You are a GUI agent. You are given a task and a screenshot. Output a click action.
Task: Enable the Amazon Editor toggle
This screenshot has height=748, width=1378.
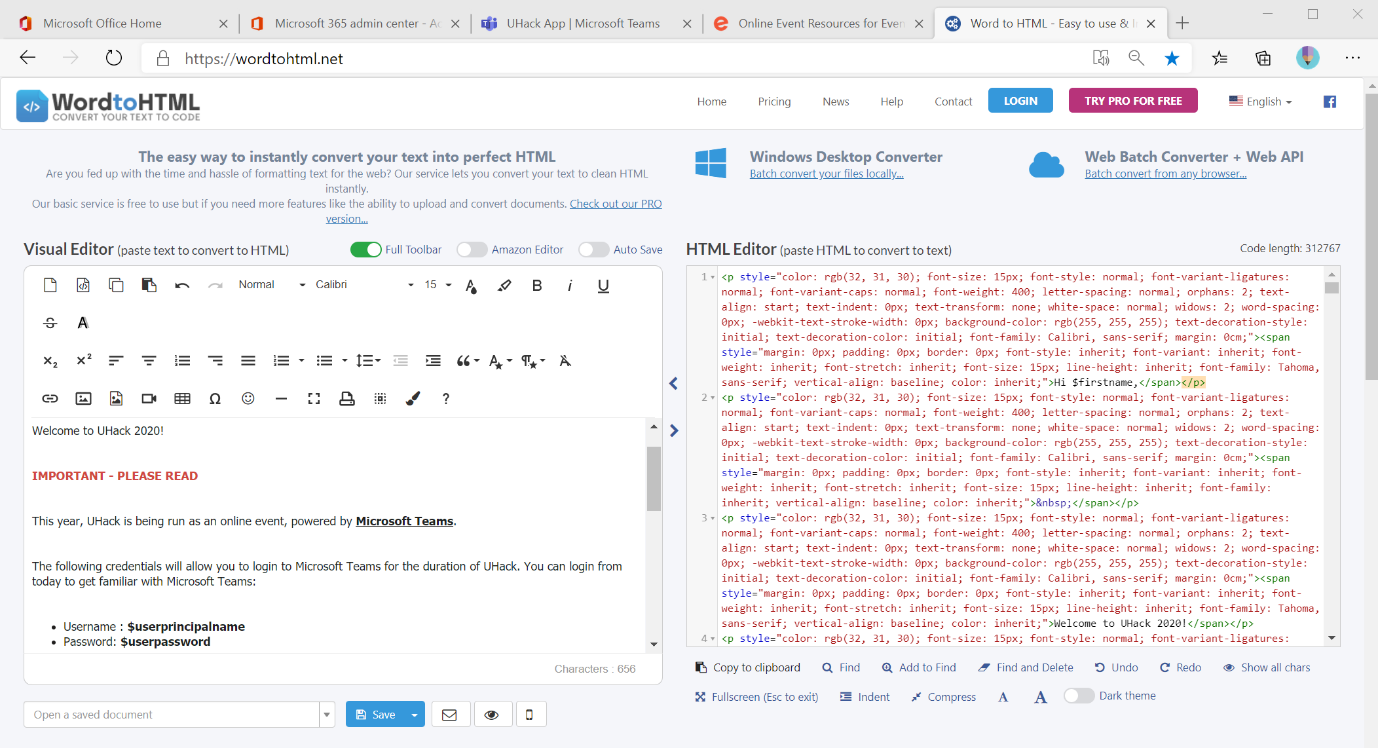coord(472,250)
